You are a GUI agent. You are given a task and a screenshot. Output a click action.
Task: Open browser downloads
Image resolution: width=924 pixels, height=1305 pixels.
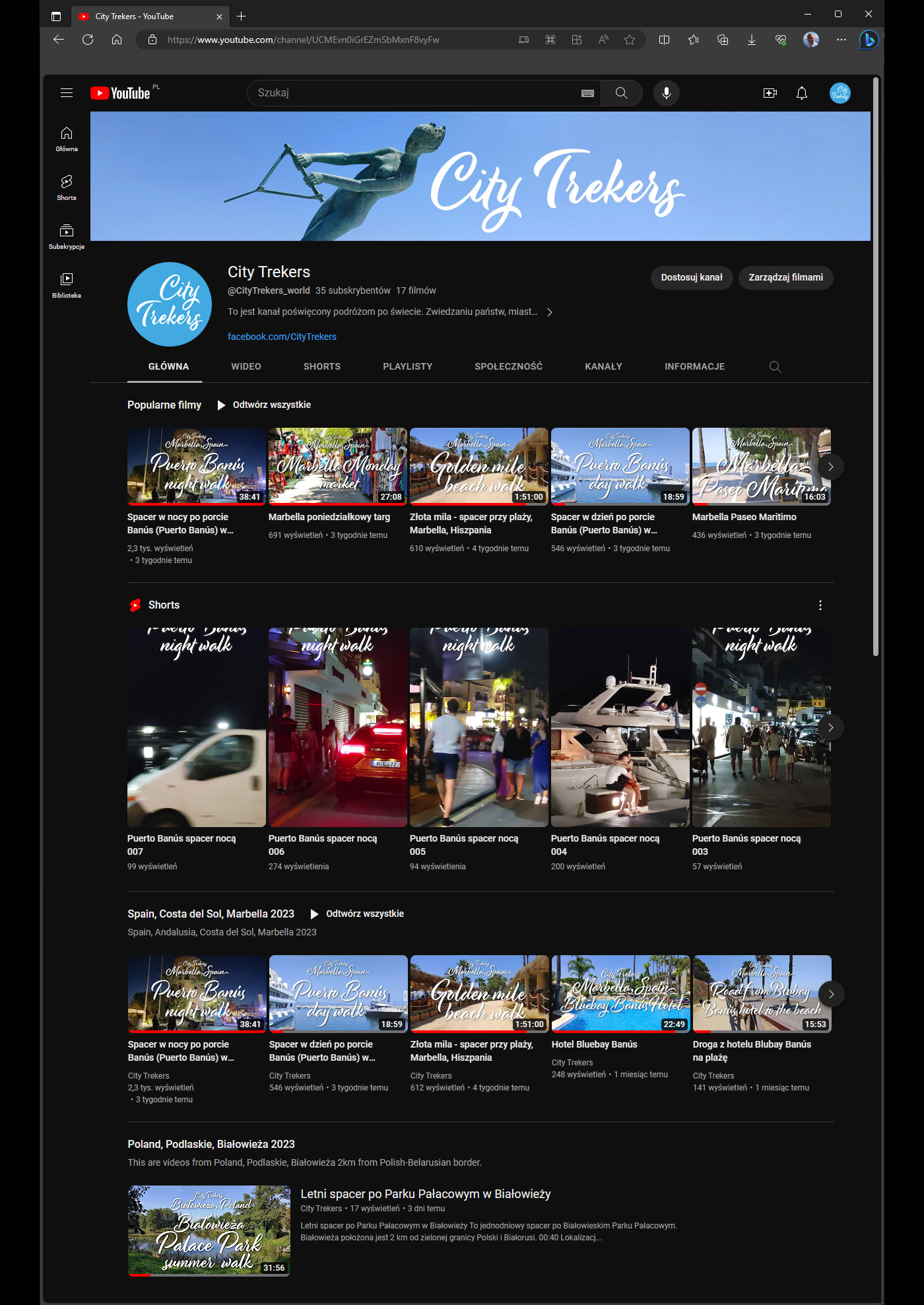click(x=752, y=40)
